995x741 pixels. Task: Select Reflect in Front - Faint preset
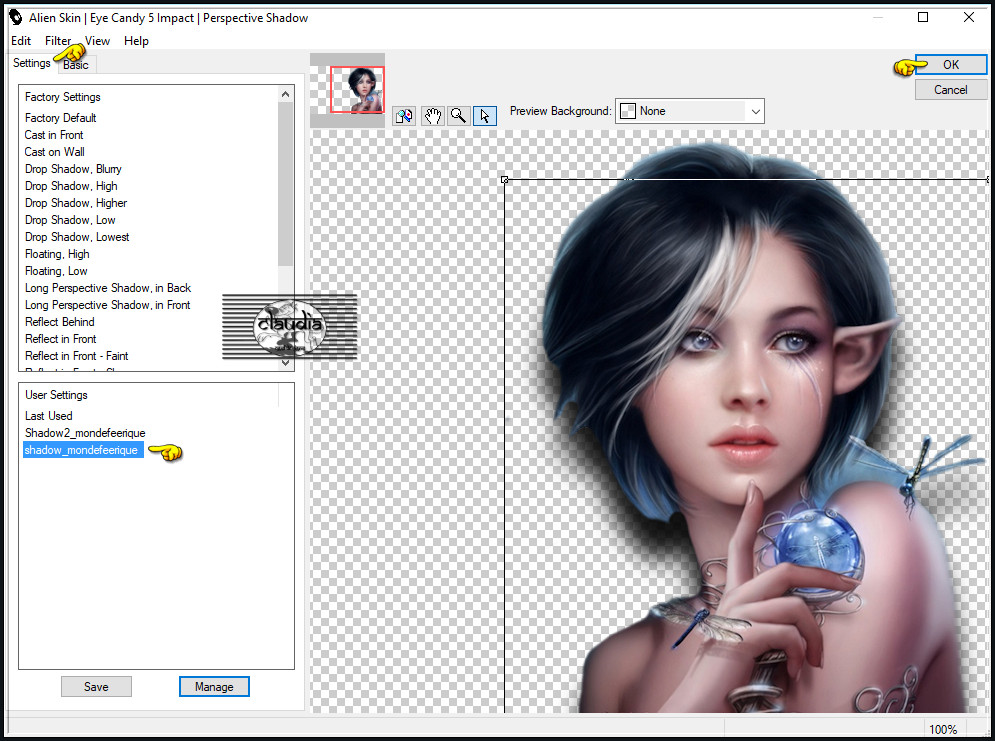click(76, 357)
